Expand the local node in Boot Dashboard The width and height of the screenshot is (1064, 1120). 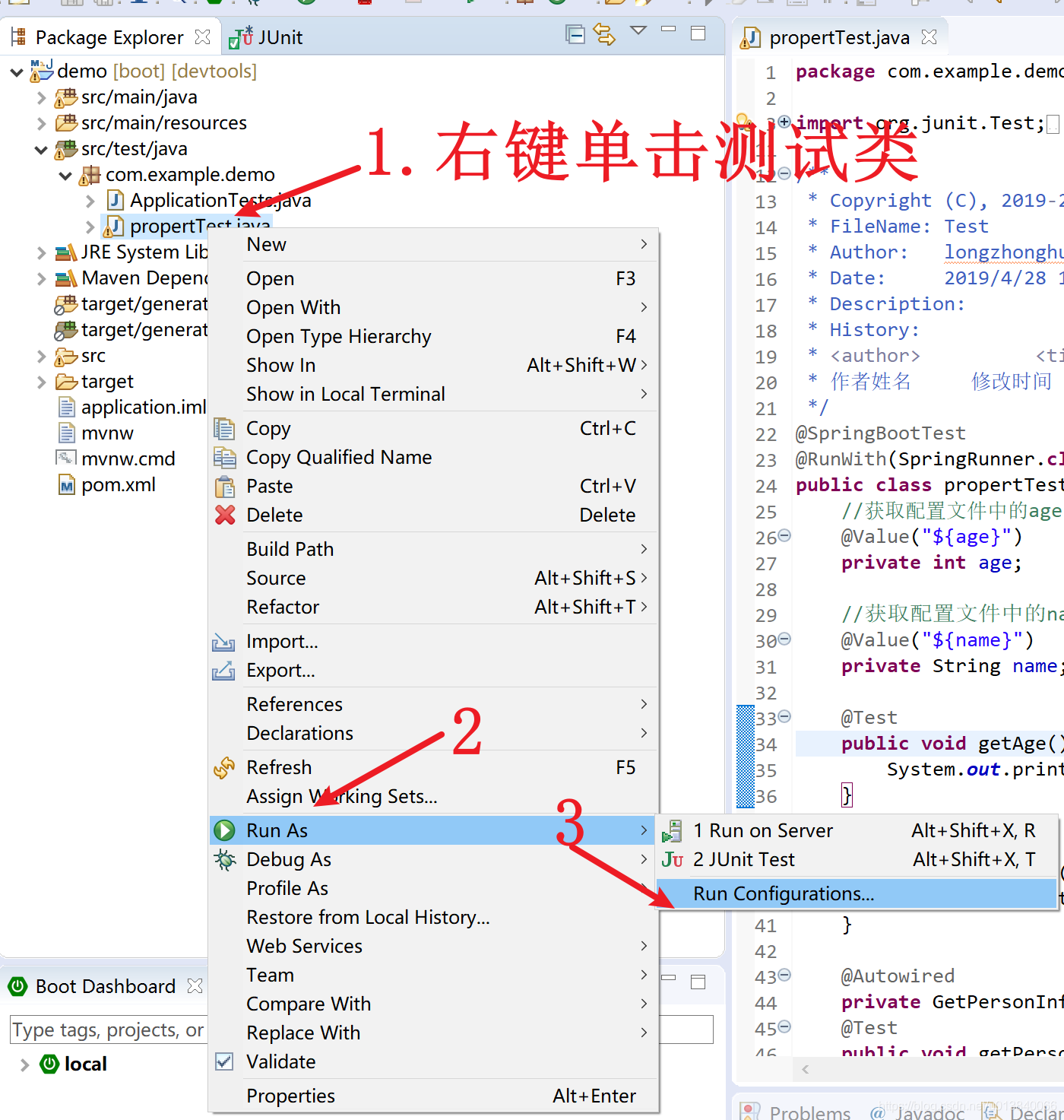(24, 1064)
